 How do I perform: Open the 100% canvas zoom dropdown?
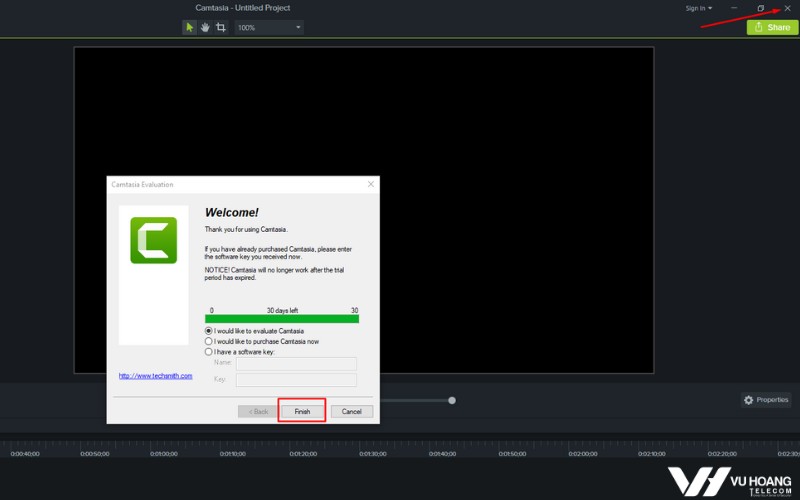point(269,28)
